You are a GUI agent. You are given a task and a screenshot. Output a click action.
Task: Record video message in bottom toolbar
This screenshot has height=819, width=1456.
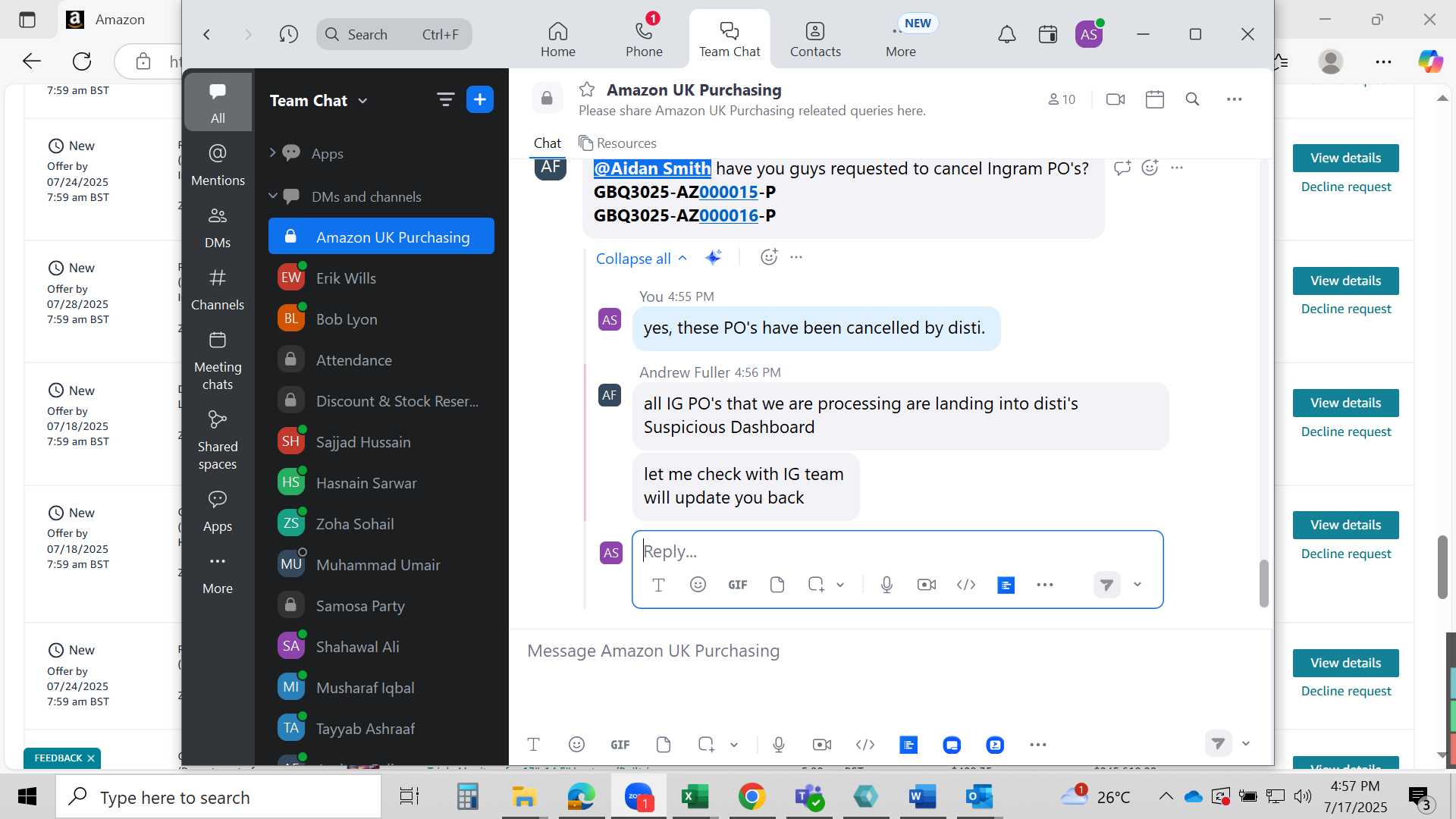tap(822, 745)
